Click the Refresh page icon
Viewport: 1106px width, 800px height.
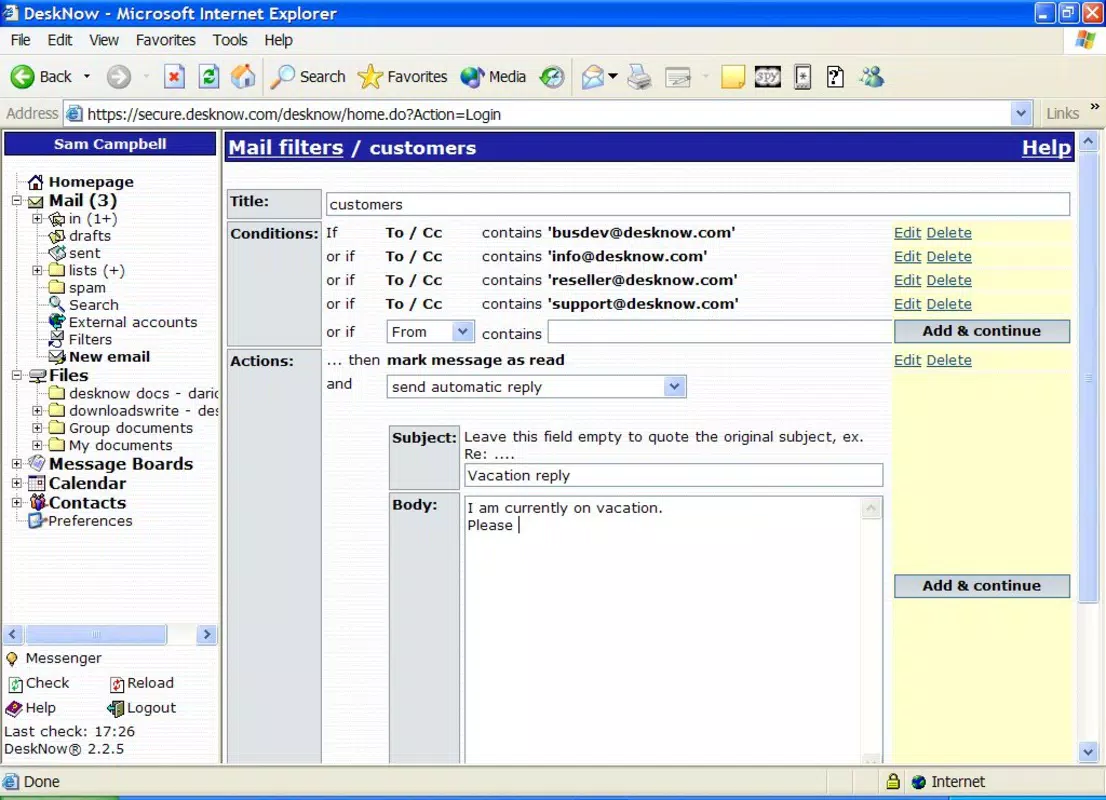(209, 76)
